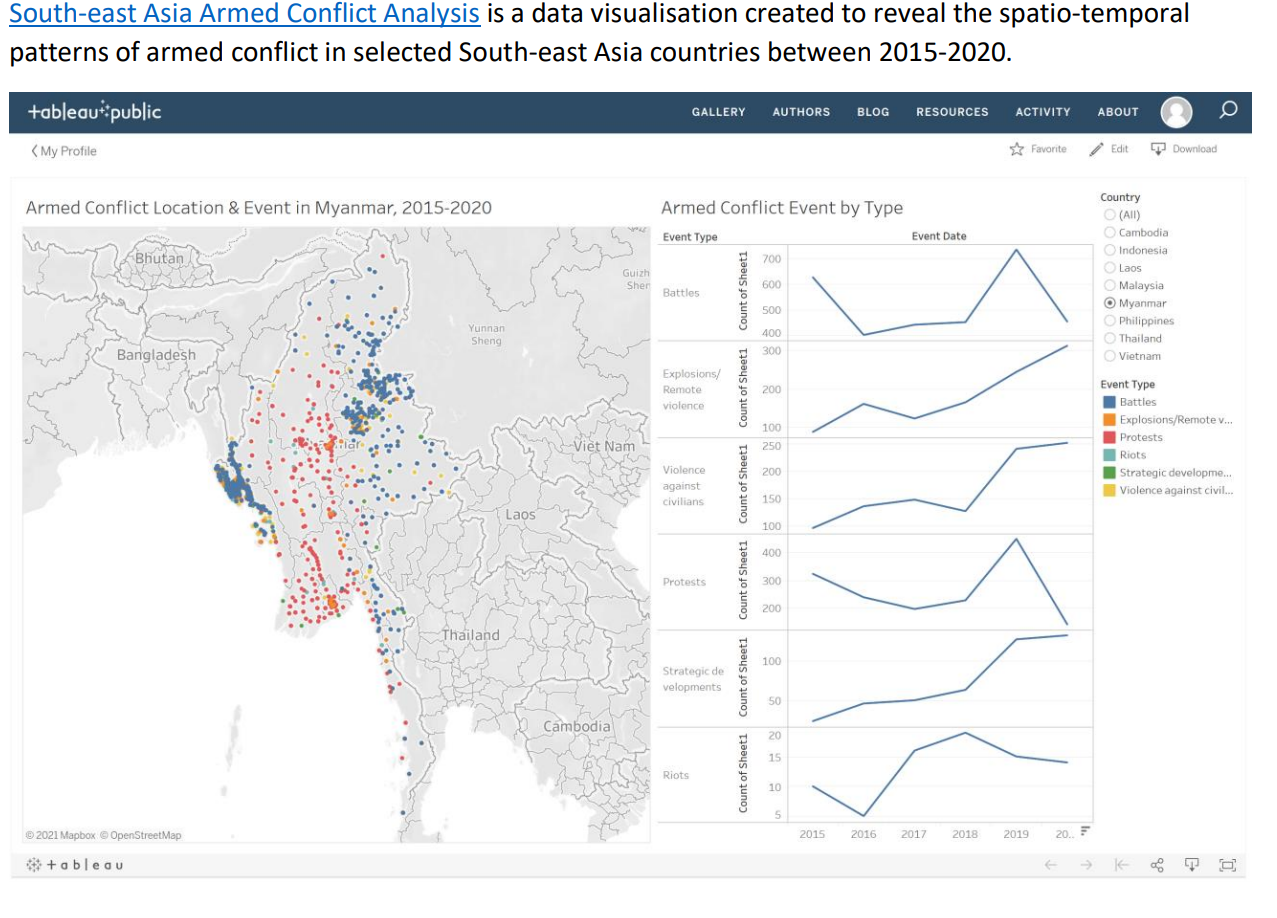Click the revert arrow in bottom toolbar
The height and width of the screenshot is (918, 1277).
1123,865
